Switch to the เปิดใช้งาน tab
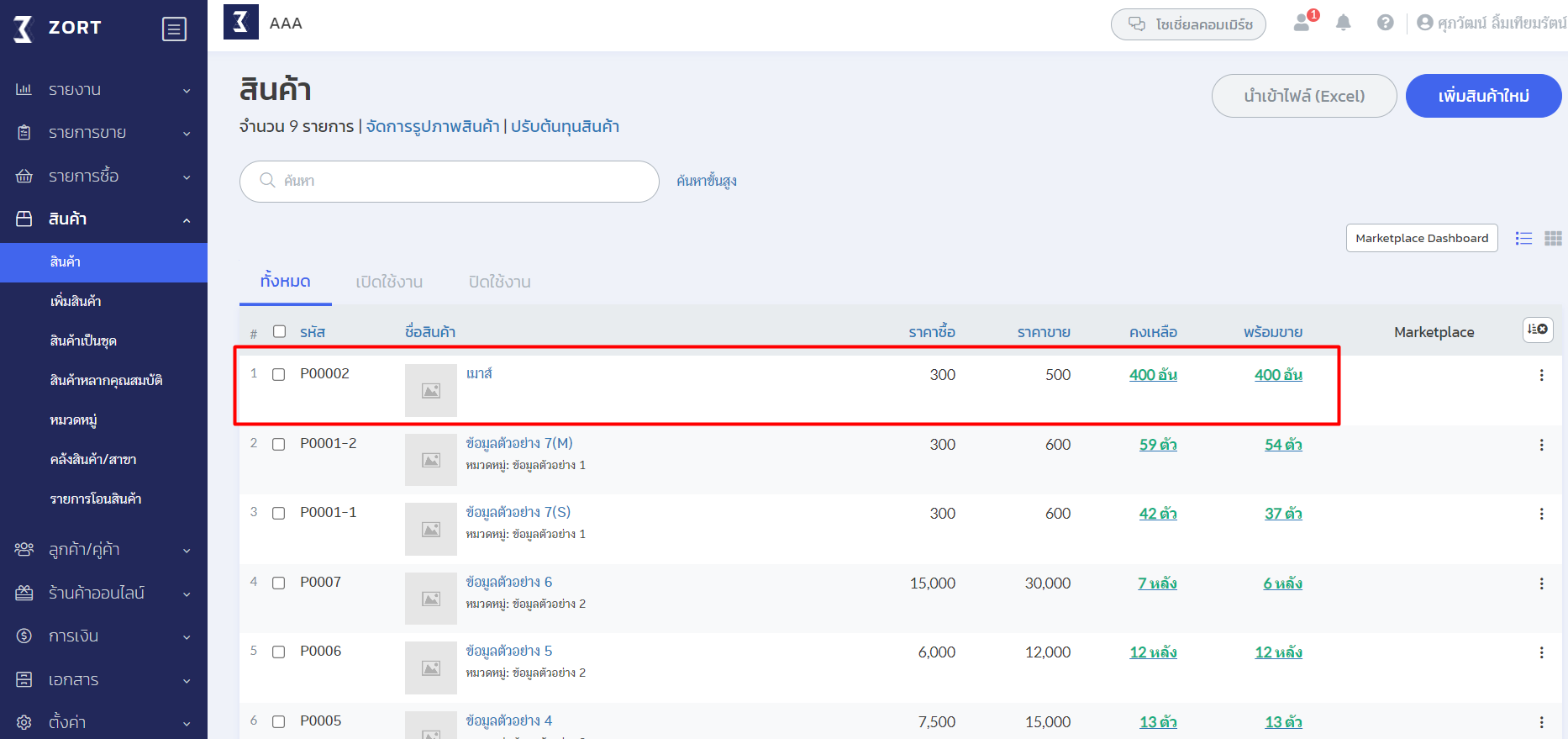1568x739 pixels. 389,282
